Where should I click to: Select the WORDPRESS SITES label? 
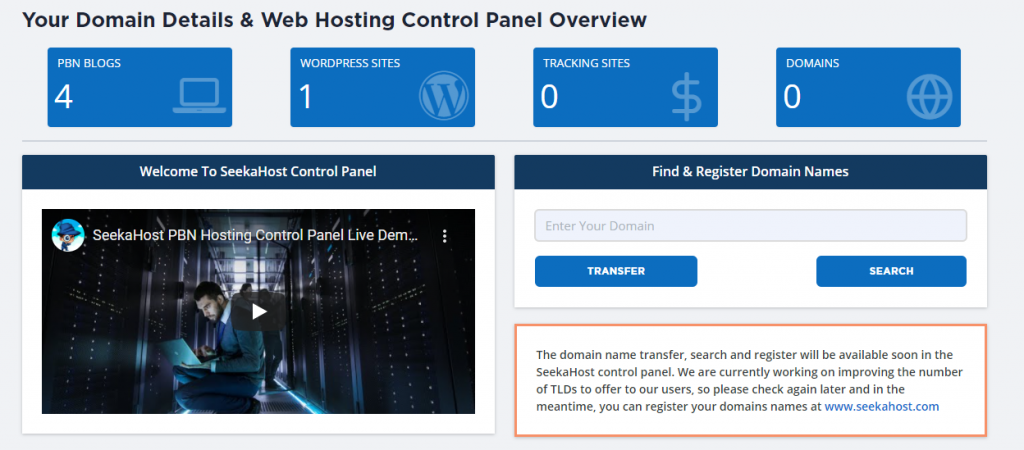(350, 63)
